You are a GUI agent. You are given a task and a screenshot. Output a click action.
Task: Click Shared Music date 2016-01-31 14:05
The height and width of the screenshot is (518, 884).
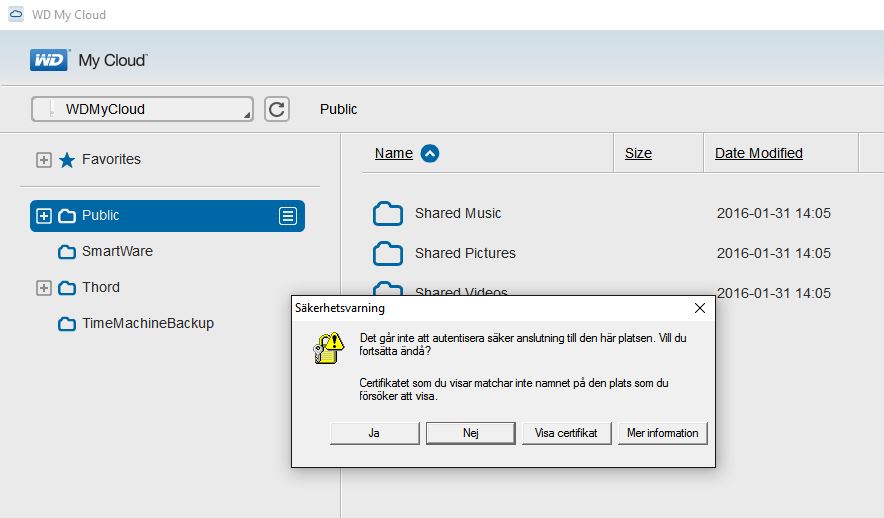coord(774,213)
